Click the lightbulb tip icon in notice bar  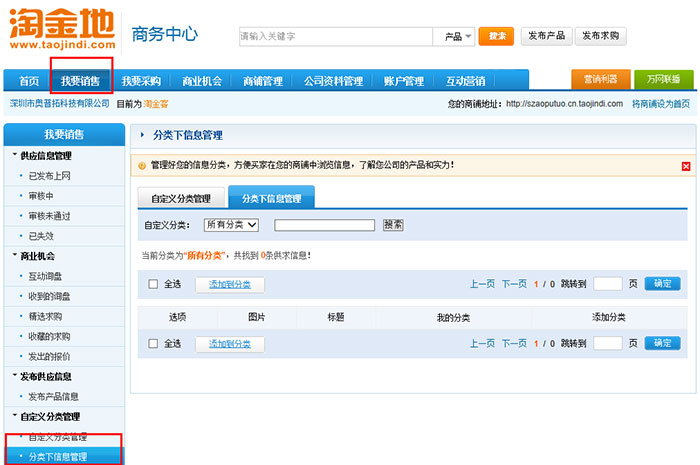point(142,165)
